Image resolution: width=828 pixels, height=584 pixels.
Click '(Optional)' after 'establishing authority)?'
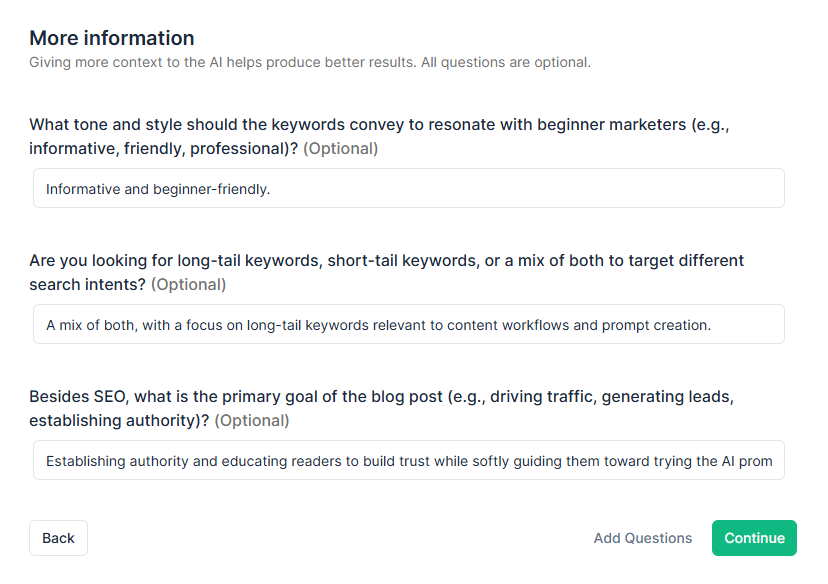pos(252,421)
